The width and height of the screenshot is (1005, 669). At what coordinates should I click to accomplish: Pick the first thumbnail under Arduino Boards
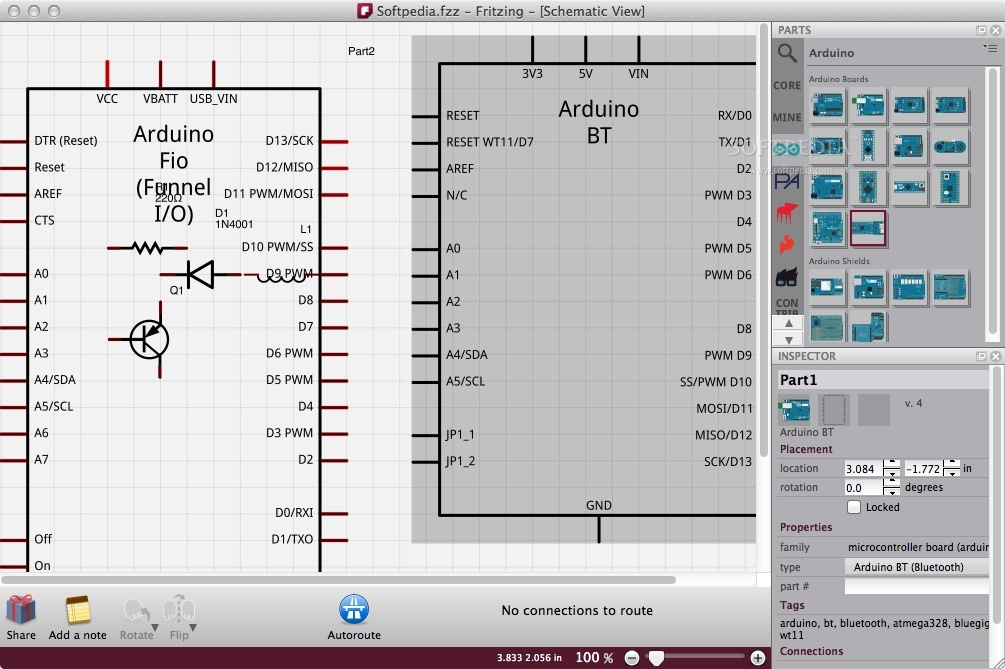[x=827, y=104]
